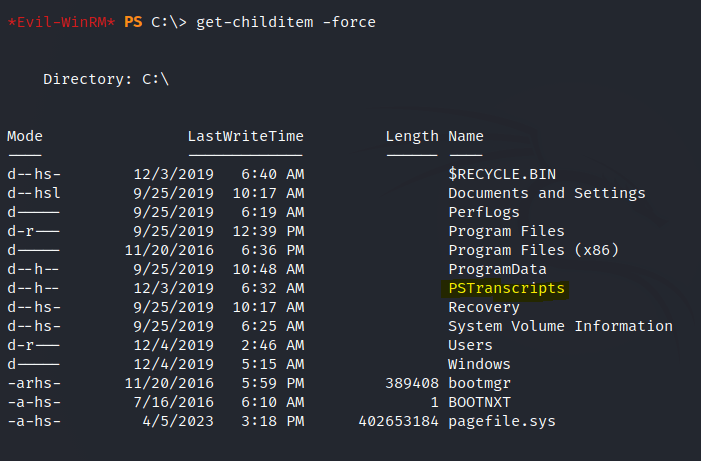
Task: Click the LastWriteTime column header
Action: [x=245, y=136]
